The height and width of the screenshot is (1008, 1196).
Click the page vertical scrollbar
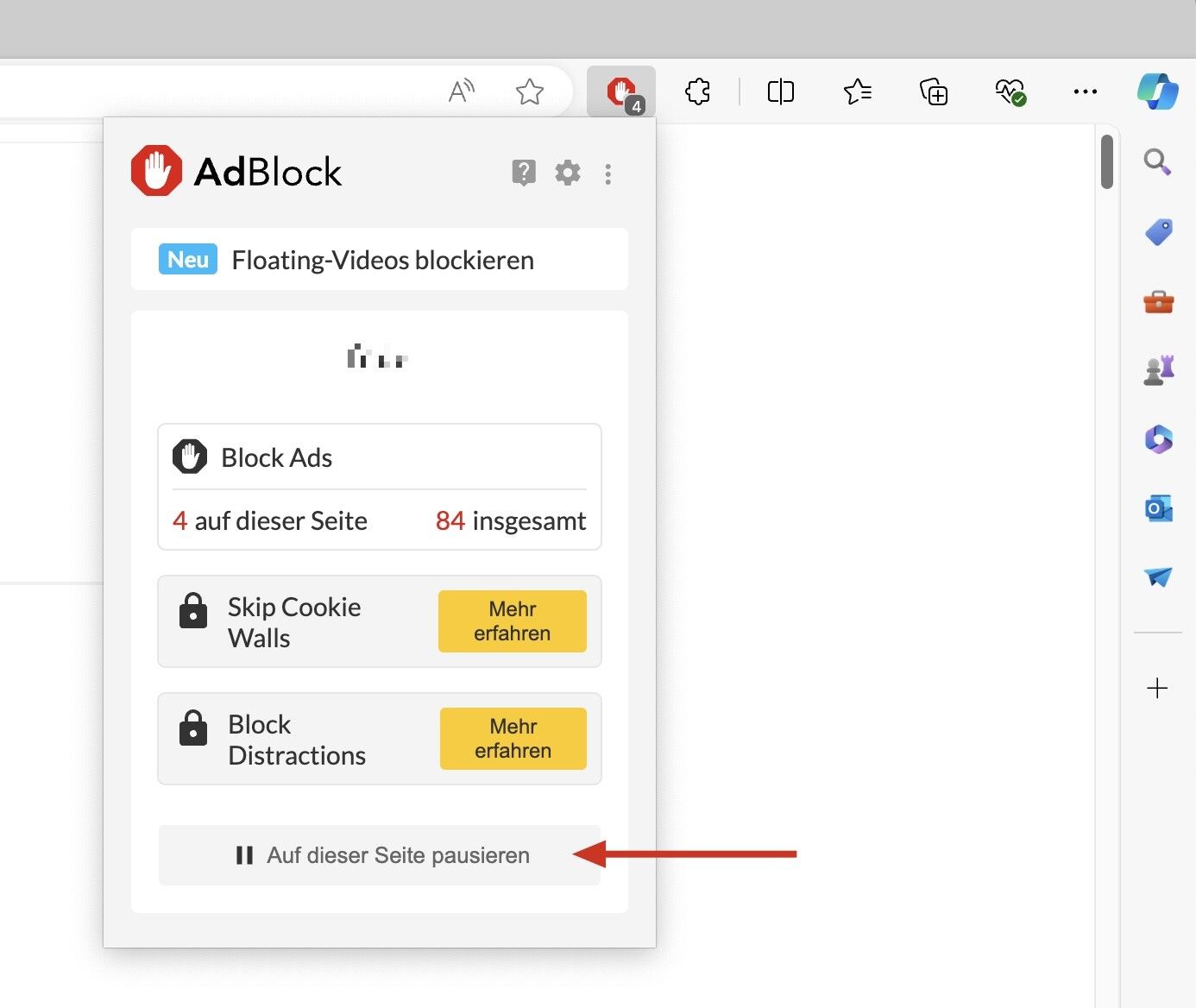pyautogui.click(x=1107, y=162)
